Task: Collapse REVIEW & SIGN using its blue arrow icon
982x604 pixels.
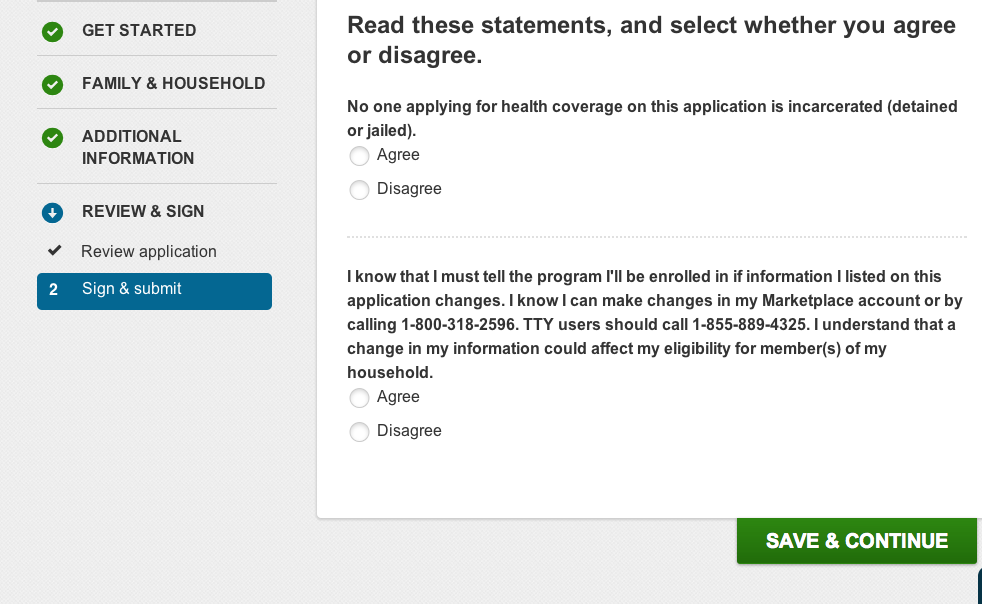Action: (x=53, y=213)
